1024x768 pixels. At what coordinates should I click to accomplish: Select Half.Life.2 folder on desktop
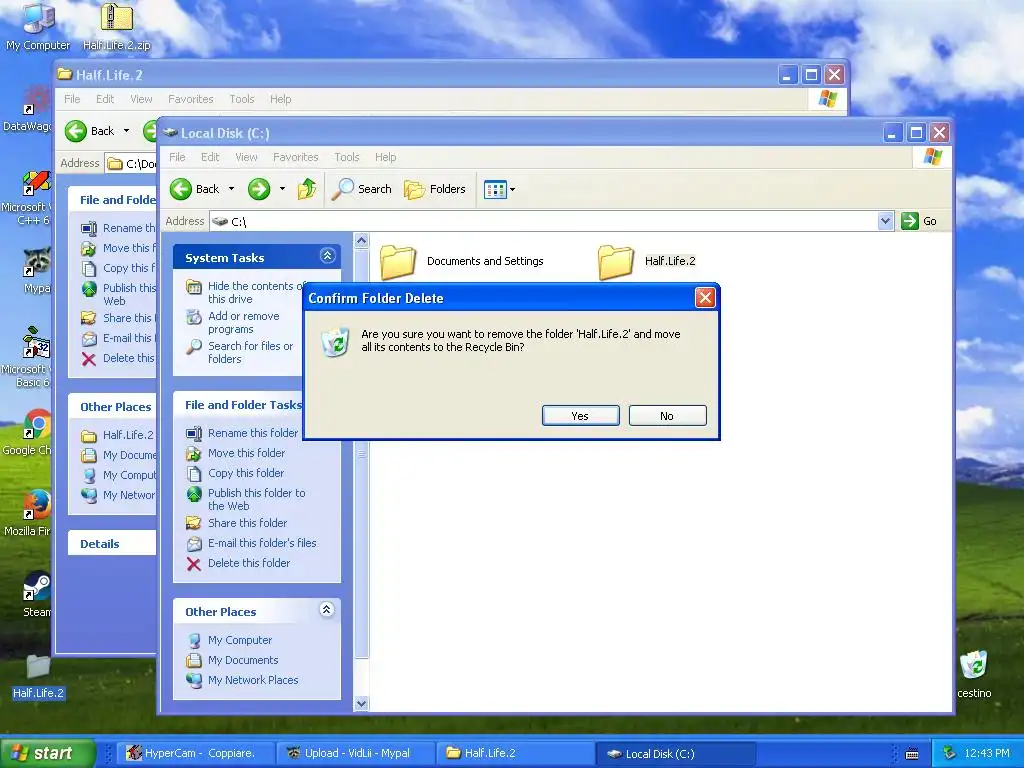coord(38,677)
